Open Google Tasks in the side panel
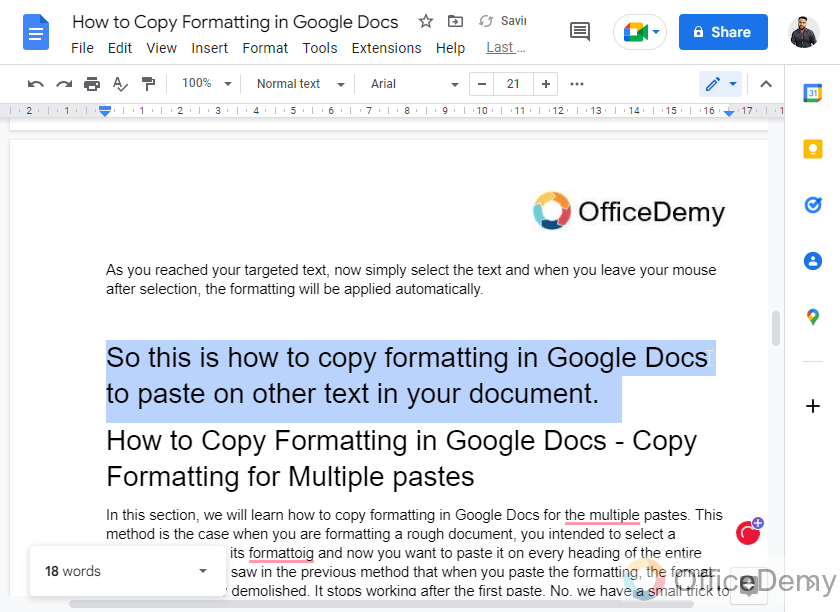Viewport: 840px width, 612px height. point(812,204)
